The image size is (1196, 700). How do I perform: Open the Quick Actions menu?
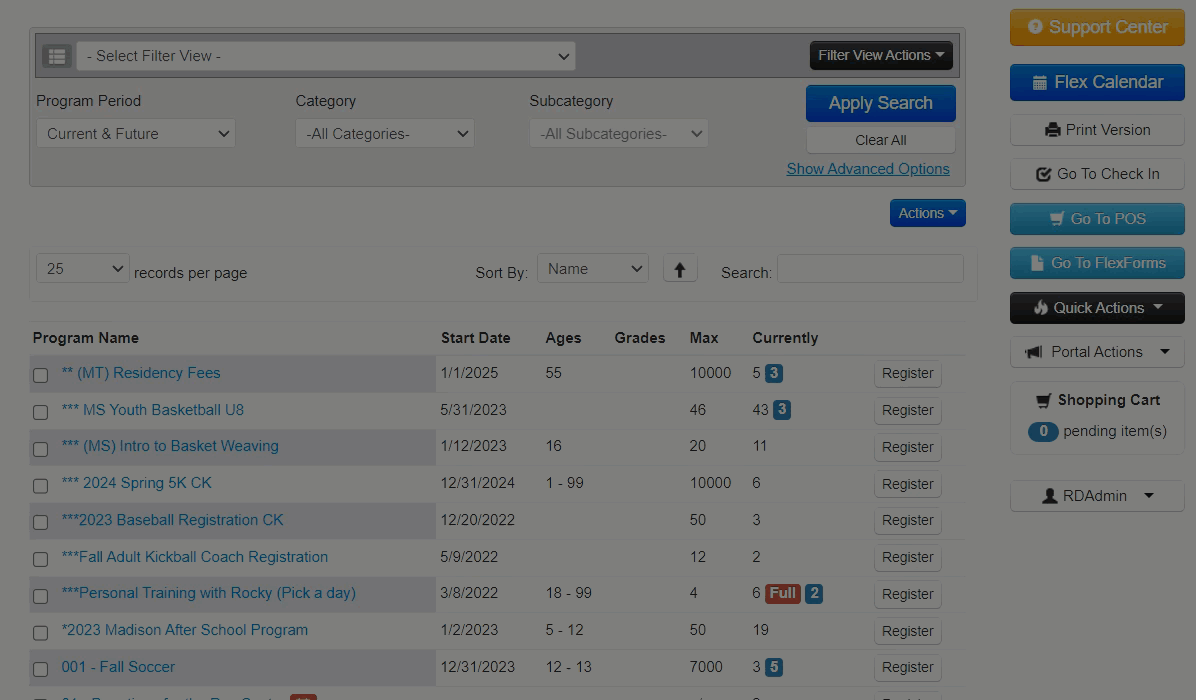coord(1097,308)
